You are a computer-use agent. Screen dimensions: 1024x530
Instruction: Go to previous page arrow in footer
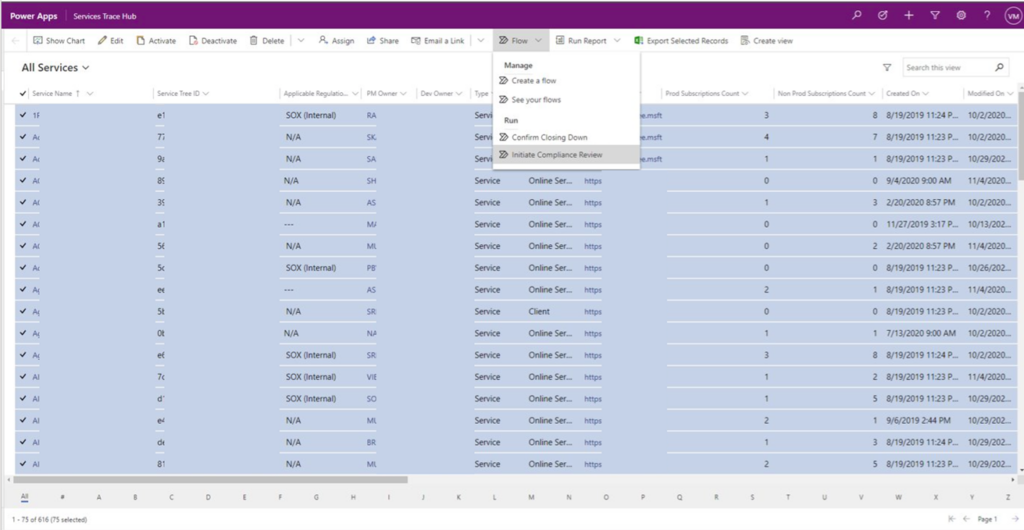click(x=967, y=519)
